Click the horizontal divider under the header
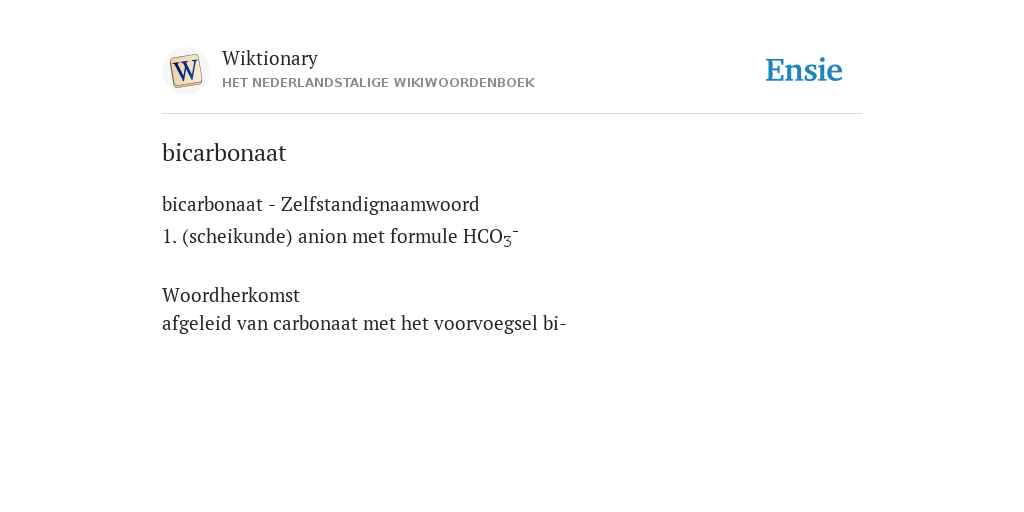Viewport: 1024px width, 512px height. (512, 114)
